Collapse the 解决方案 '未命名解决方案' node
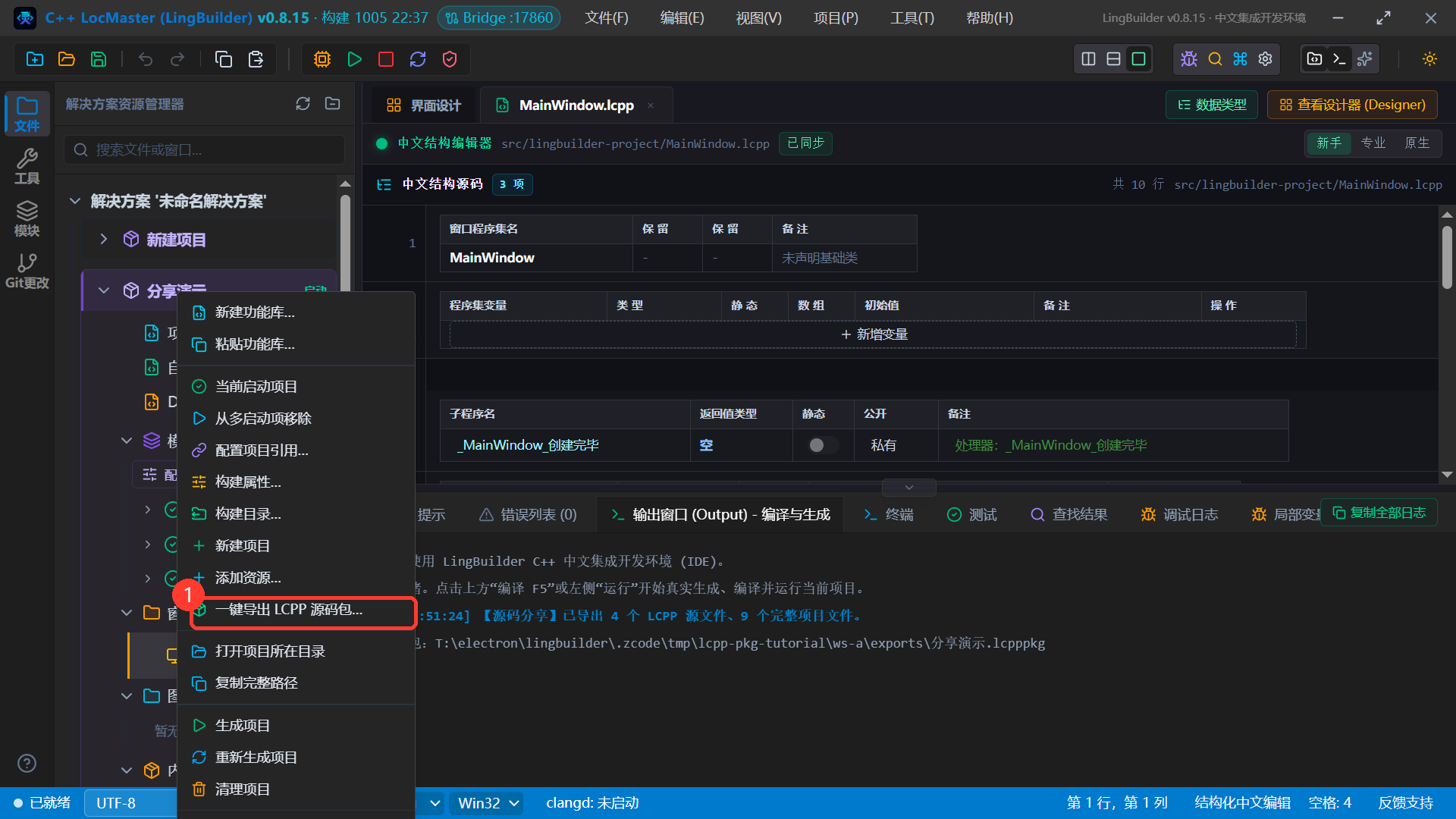This screenshot has width=1456, height=819. point(74,201)
